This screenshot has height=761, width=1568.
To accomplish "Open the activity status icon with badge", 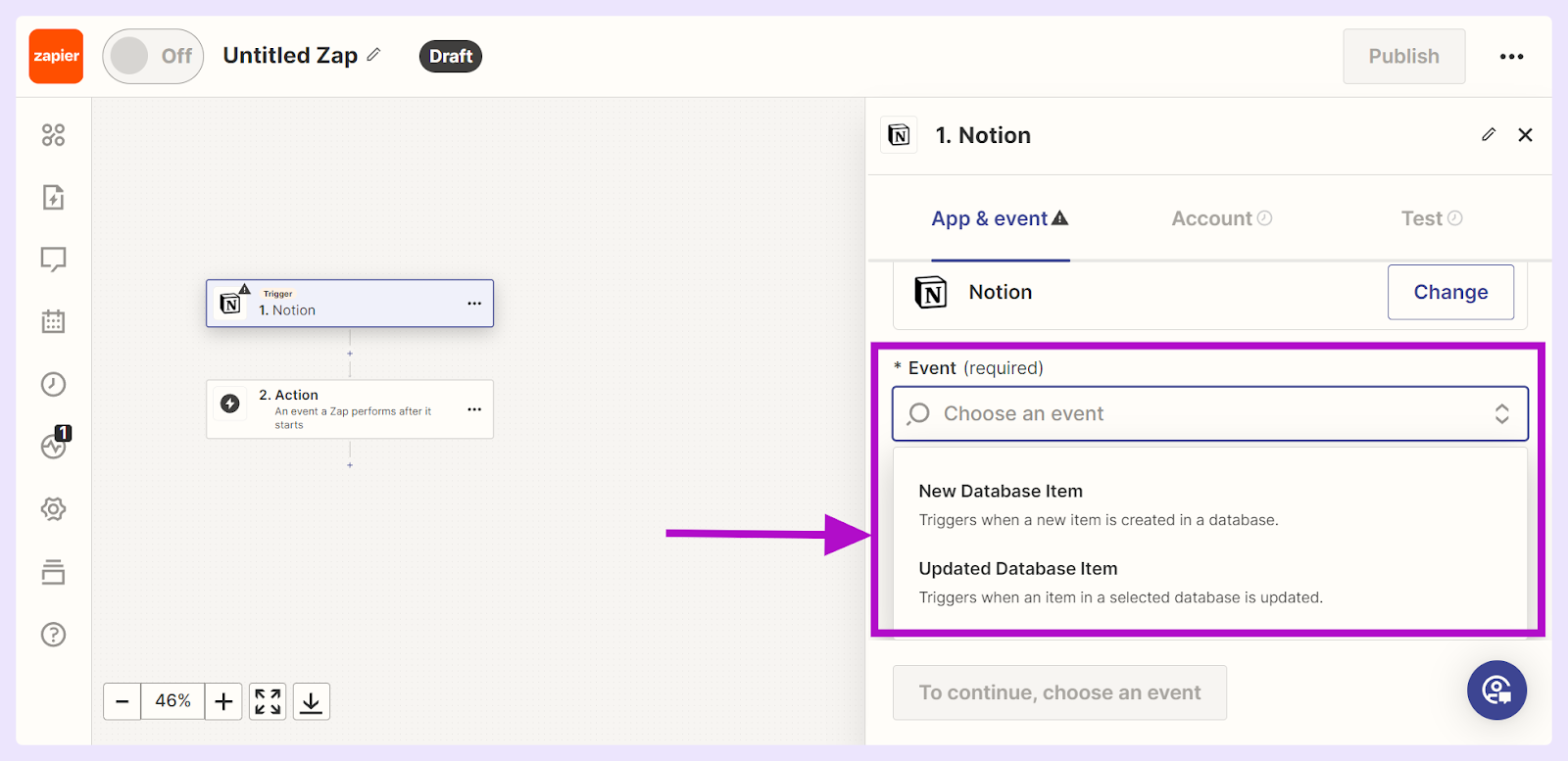I will pyautogui.click(x=55, y=444).
